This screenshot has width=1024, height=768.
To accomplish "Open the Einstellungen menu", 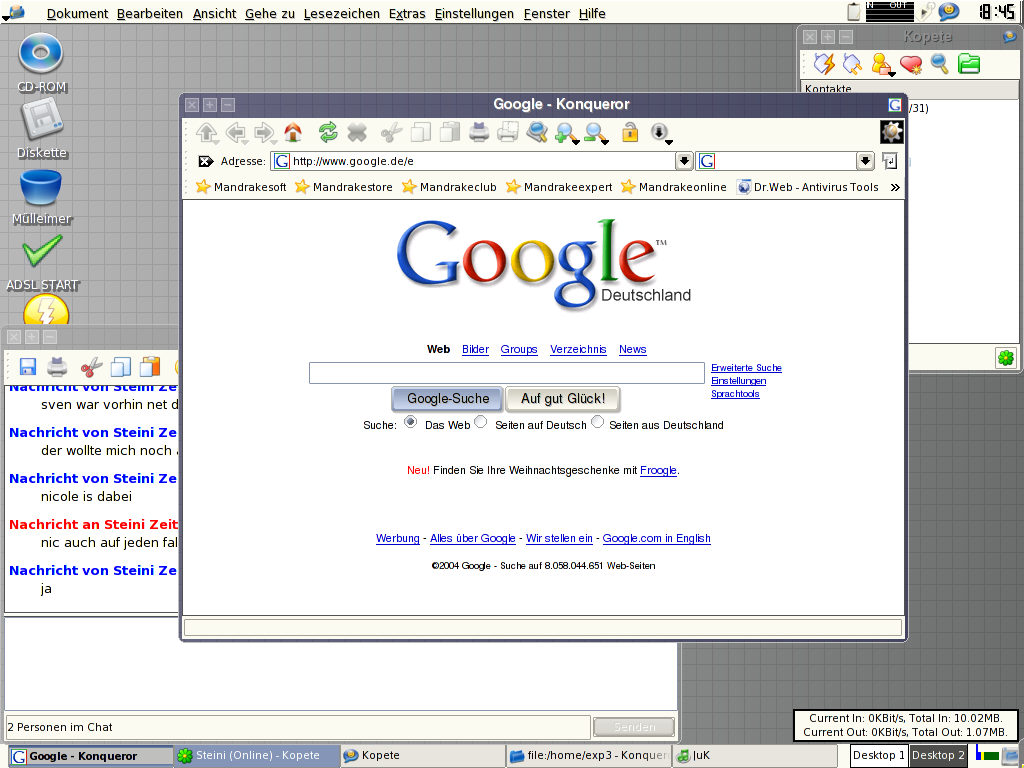I will tap(474, 13).
